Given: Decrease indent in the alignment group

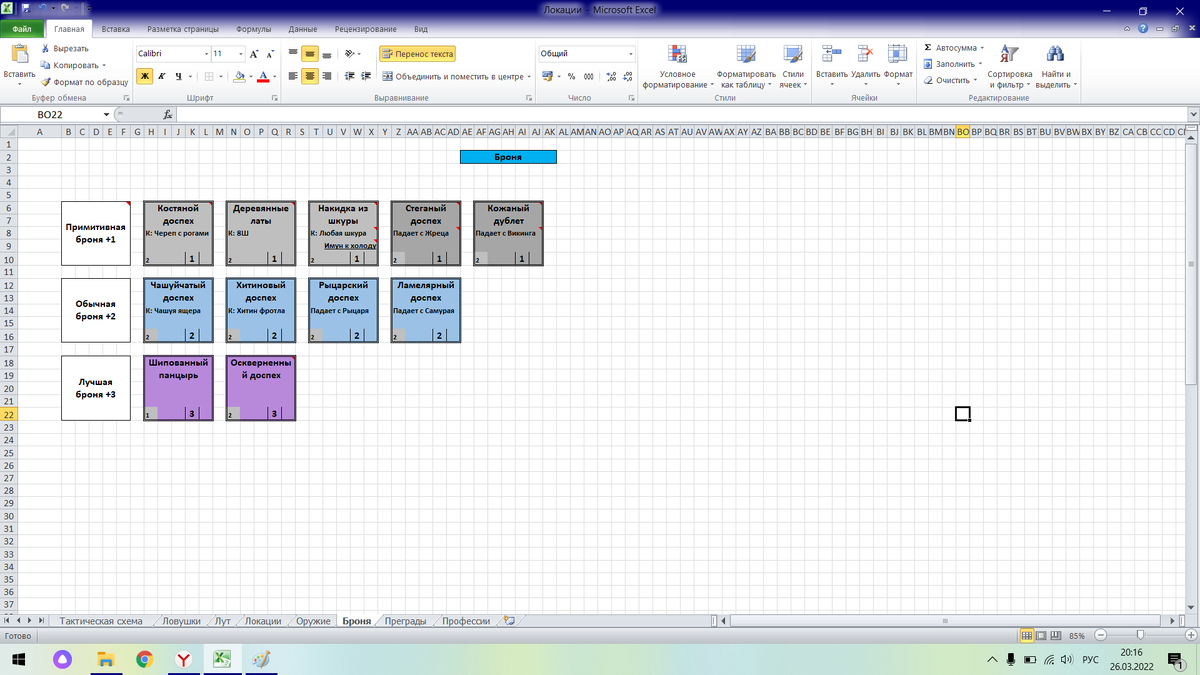Looking at the screenshot, I should click(350, 76).
